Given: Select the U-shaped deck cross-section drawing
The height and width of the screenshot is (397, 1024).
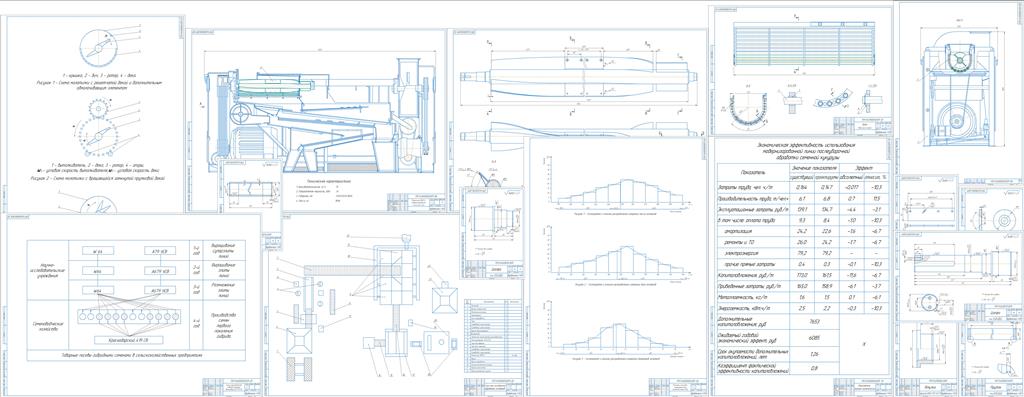Looking at the screenshot, I should click(747, 112).
